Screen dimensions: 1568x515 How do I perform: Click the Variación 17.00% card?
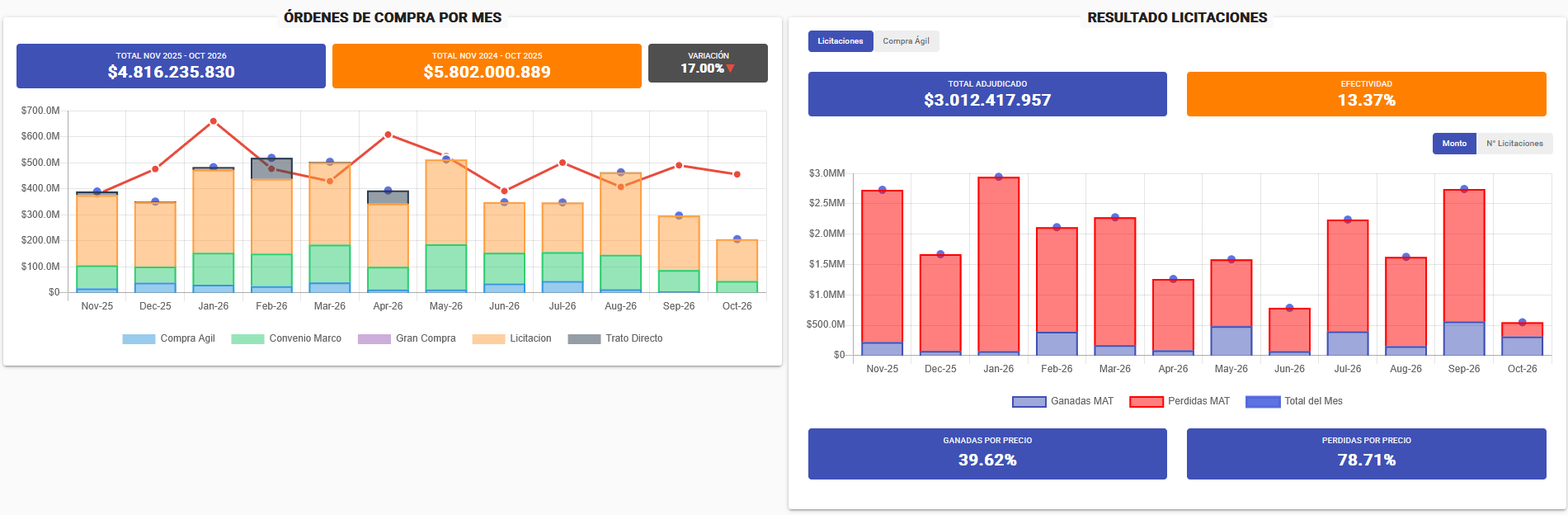(708, 64)
